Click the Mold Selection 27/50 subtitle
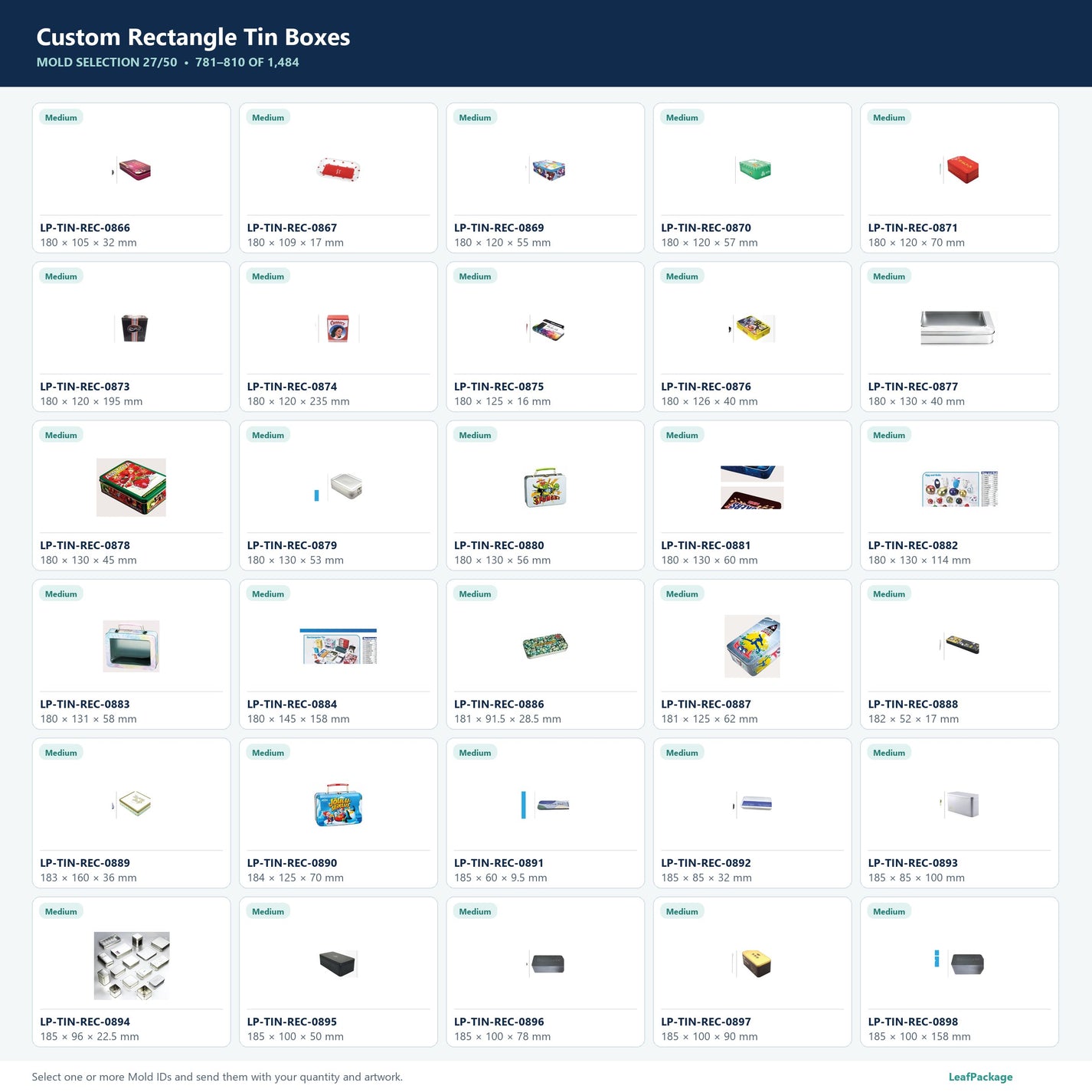The height and width of the screenshot is (1092, 1092). tap(106, 62)
